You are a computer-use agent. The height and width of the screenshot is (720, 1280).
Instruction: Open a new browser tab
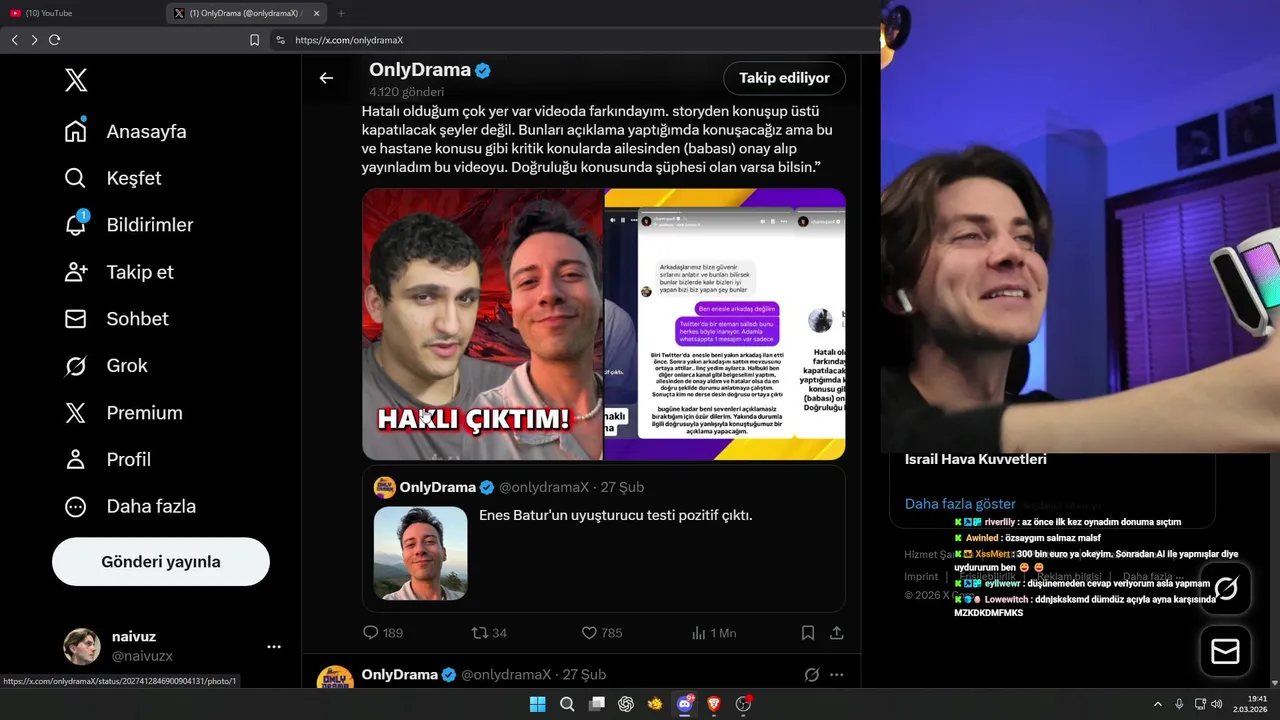[x=341, y=13]
